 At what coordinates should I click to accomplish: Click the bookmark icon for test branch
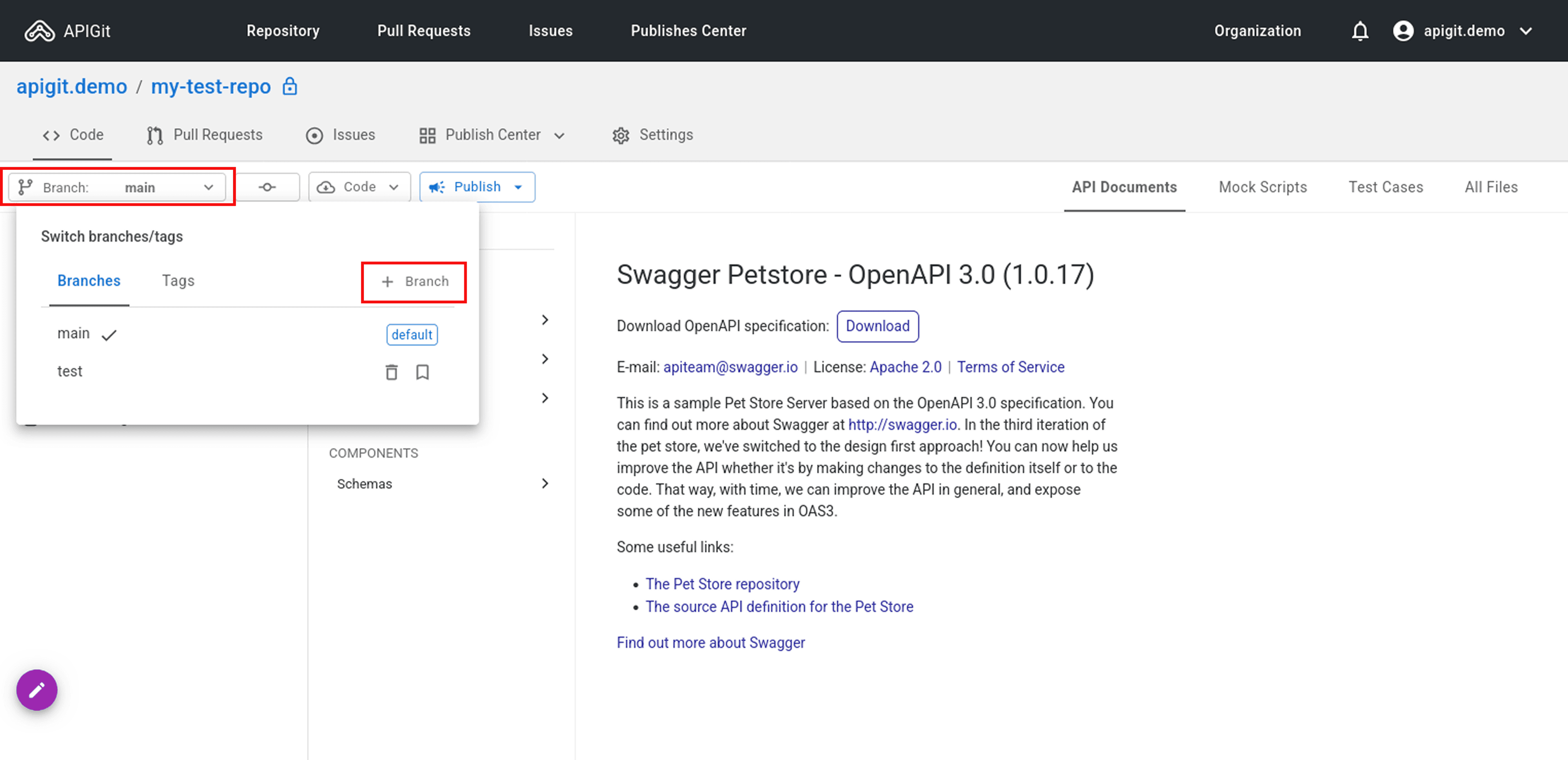423,372
